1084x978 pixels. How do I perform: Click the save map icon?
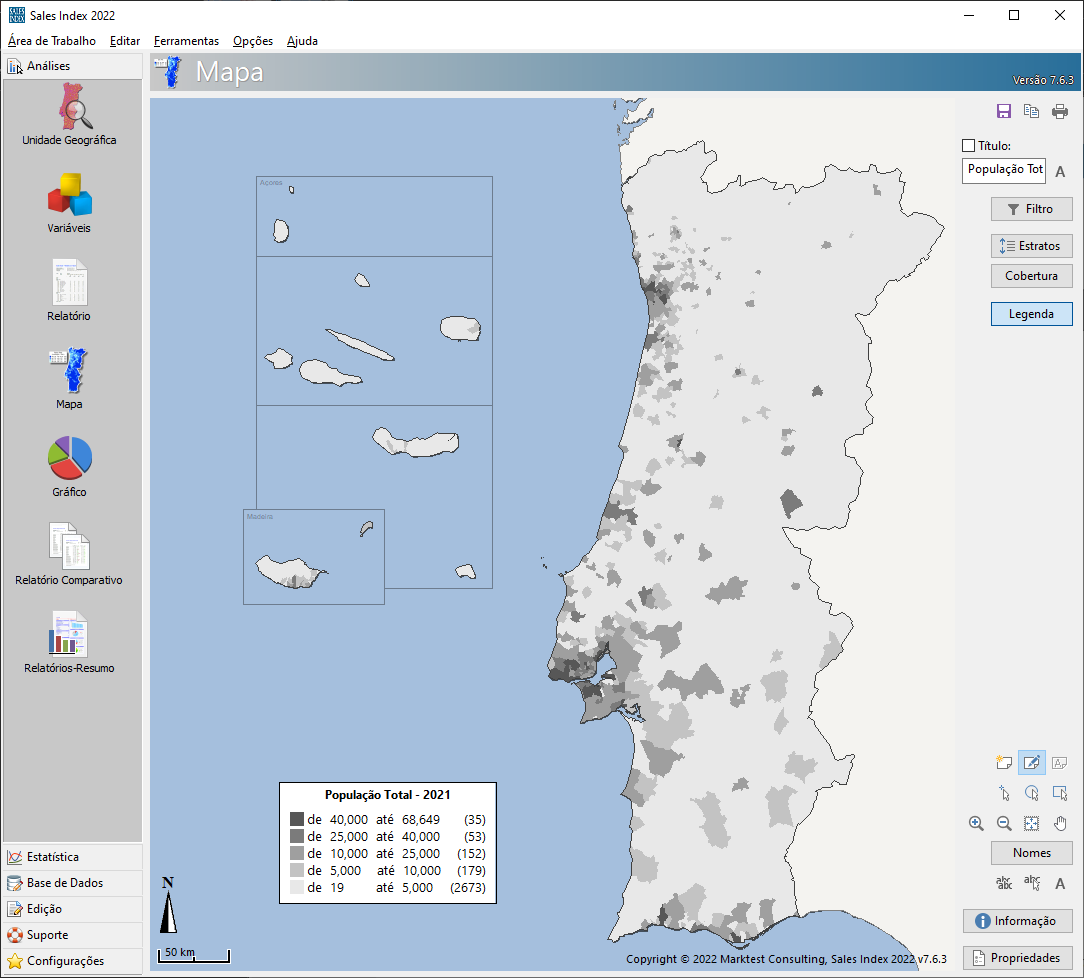(1004, 111)
